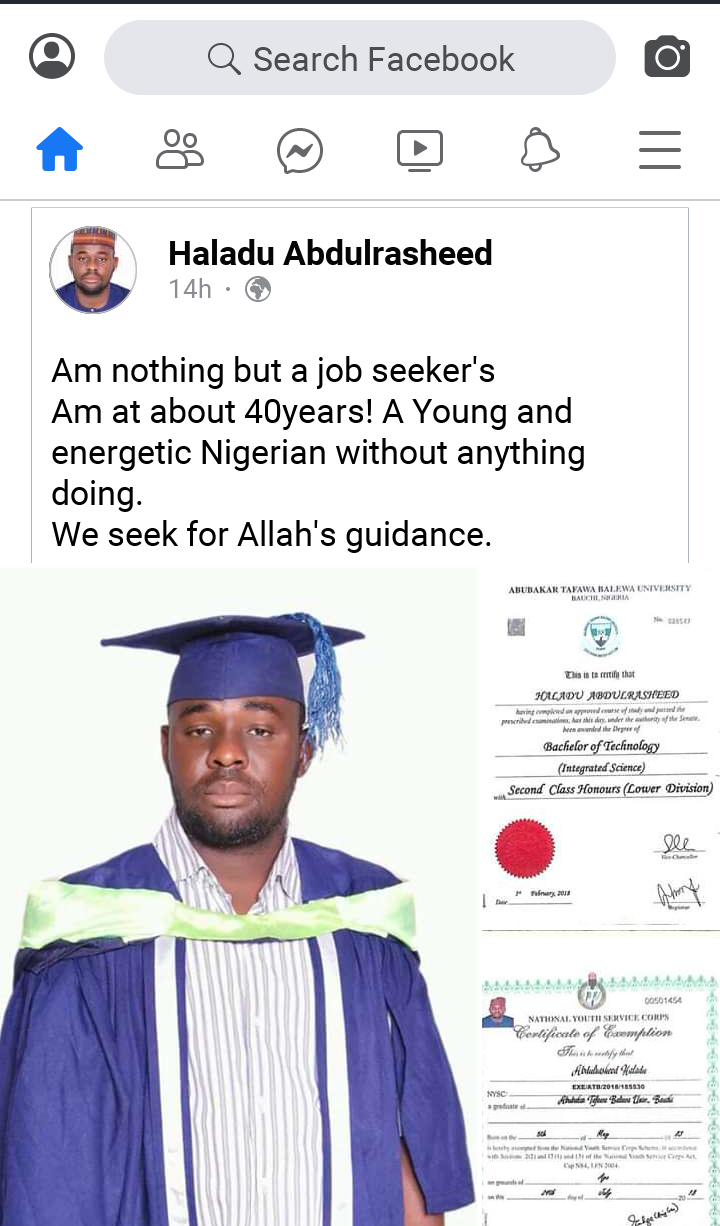Open the Messenger icon

point(300,152)
